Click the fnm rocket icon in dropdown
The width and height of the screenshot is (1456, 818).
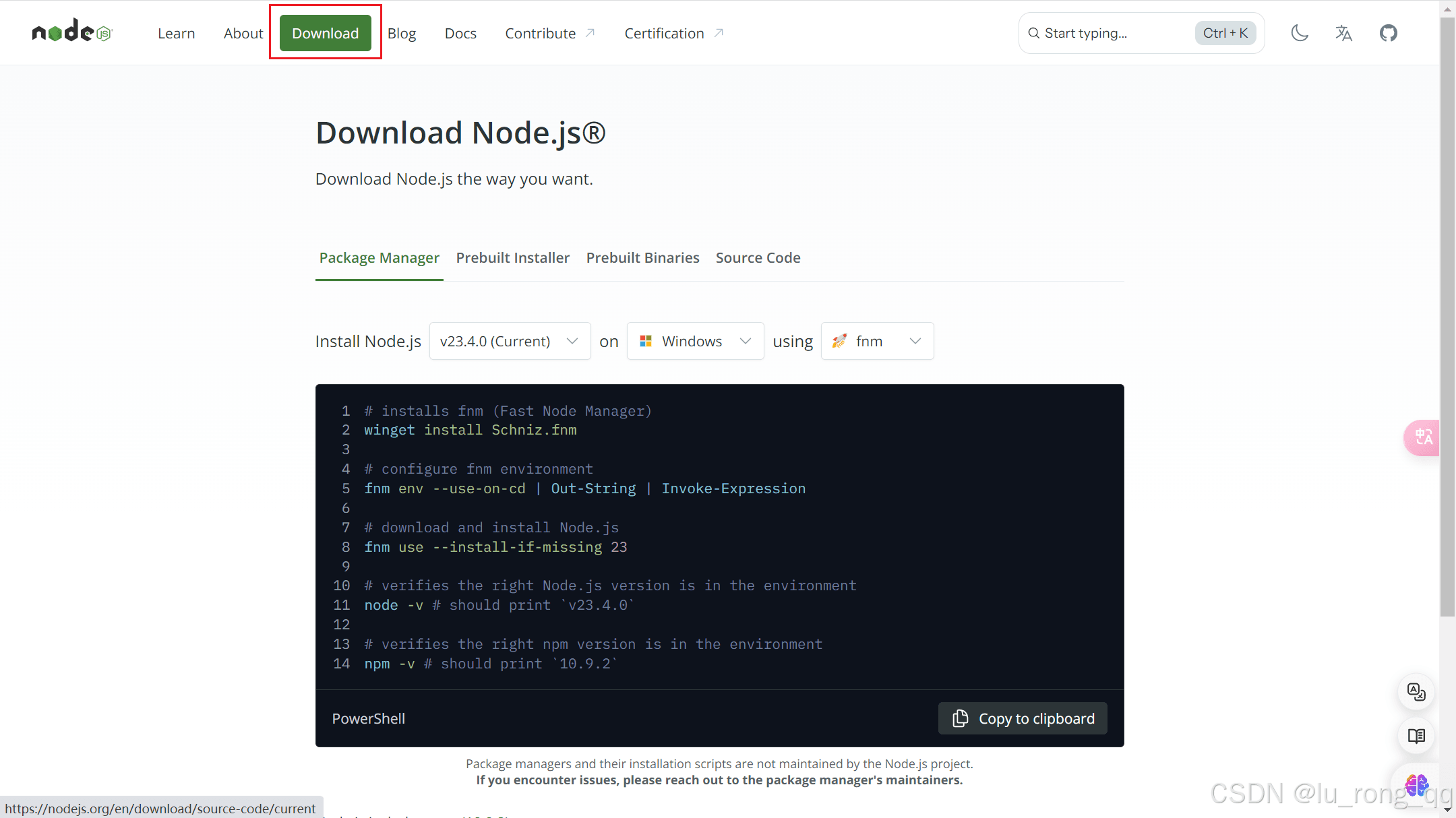click(839, 341)
